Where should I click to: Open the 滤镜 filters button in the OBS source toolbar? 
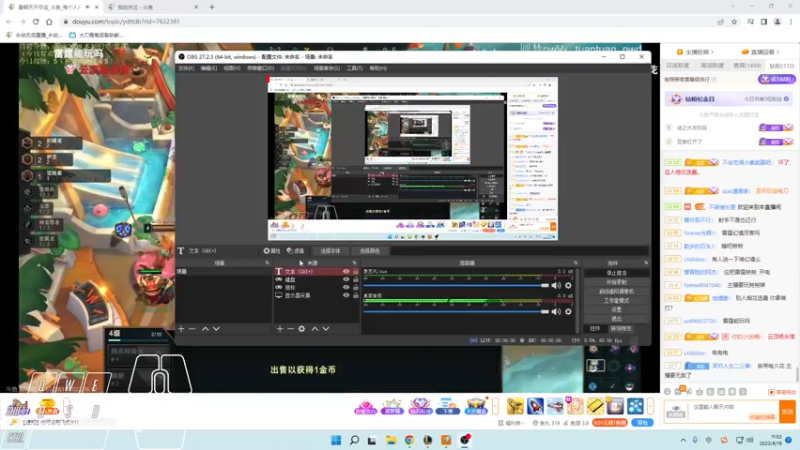click(295, 251)
